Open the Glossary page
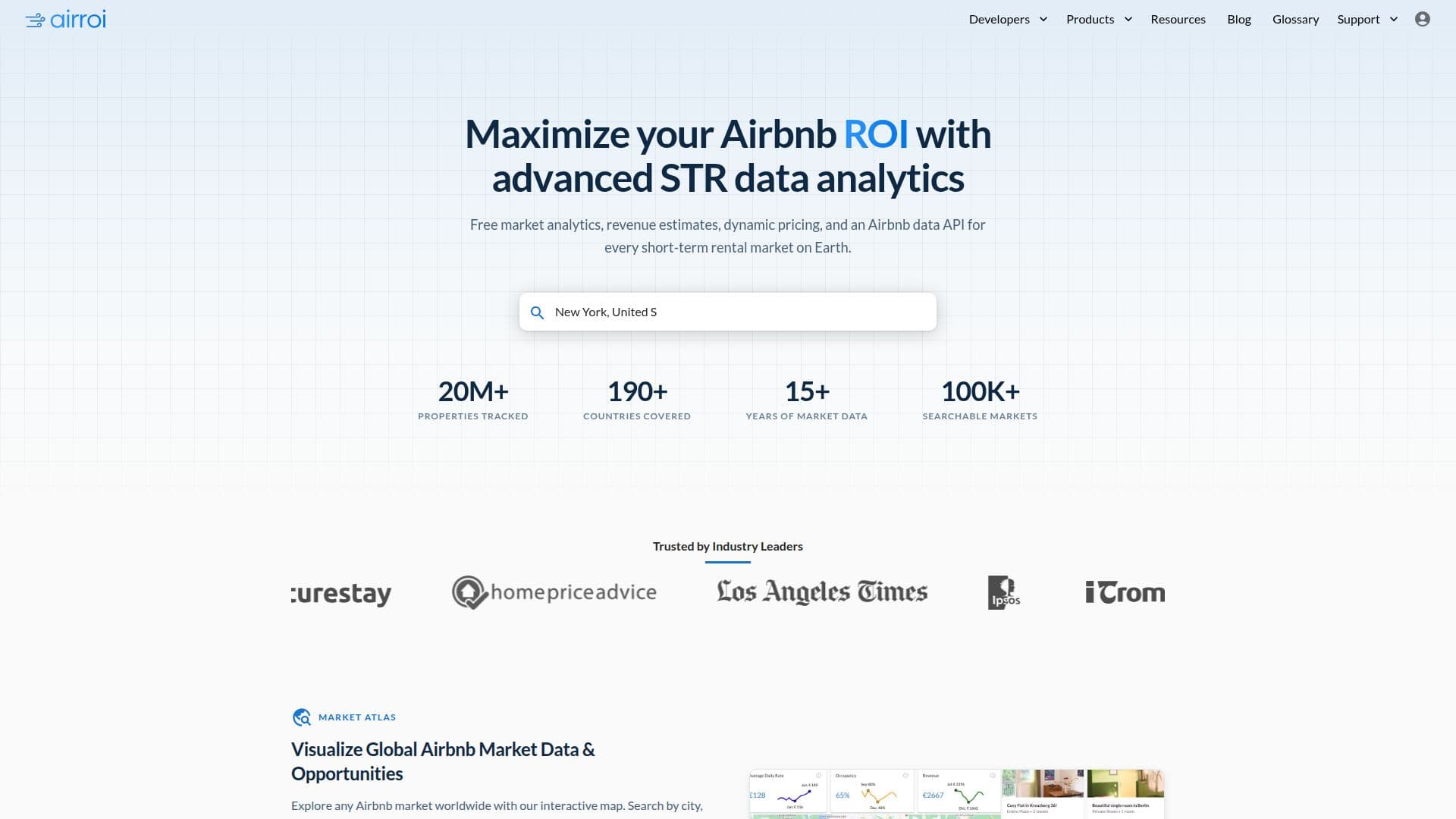This screenshot has width=1456, height=819. 1295,19
